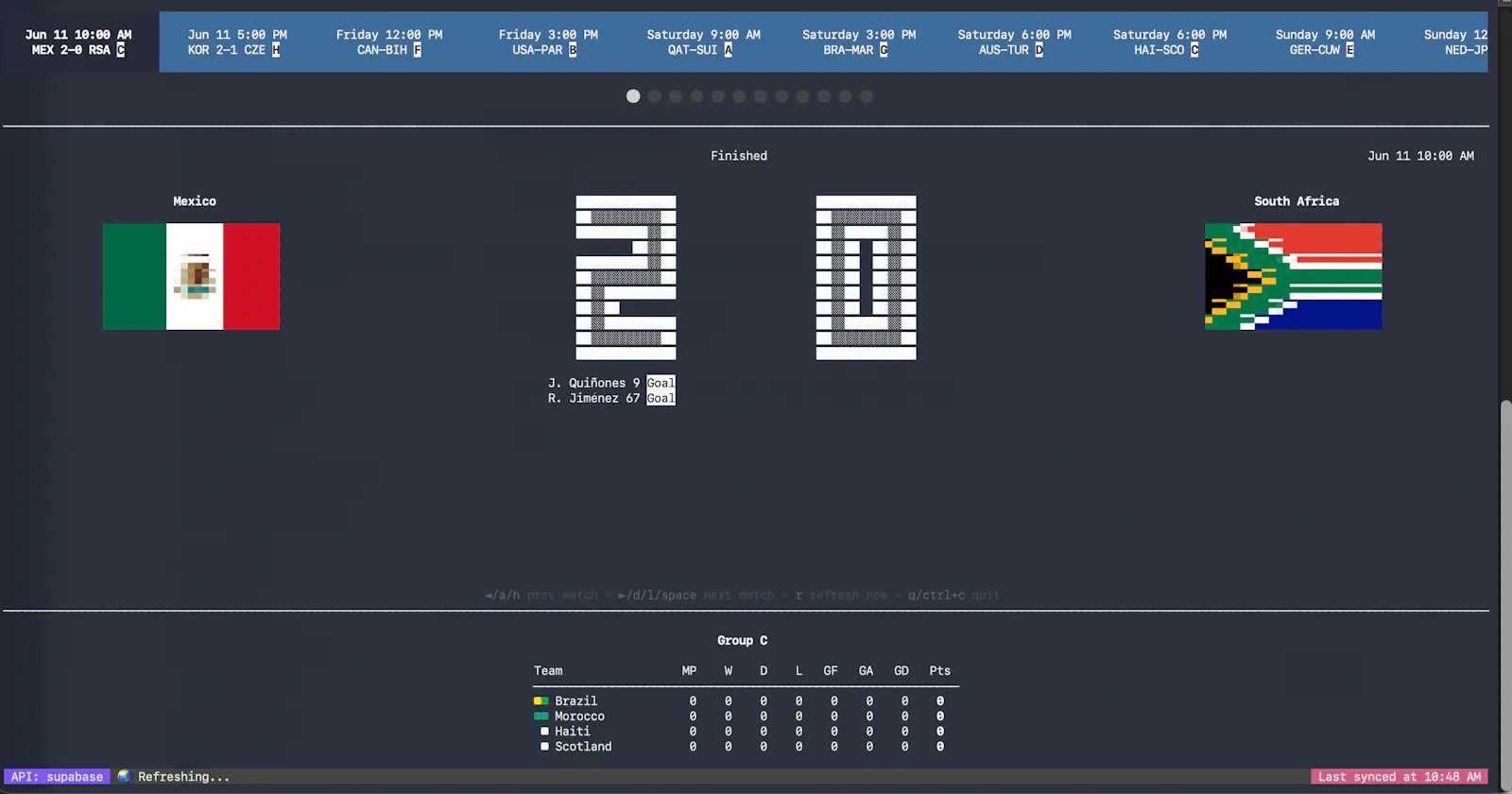The height and width of the screenshot is (794, 1512).
Task: Click the Mexico flag image
Action: pos(191,276)
